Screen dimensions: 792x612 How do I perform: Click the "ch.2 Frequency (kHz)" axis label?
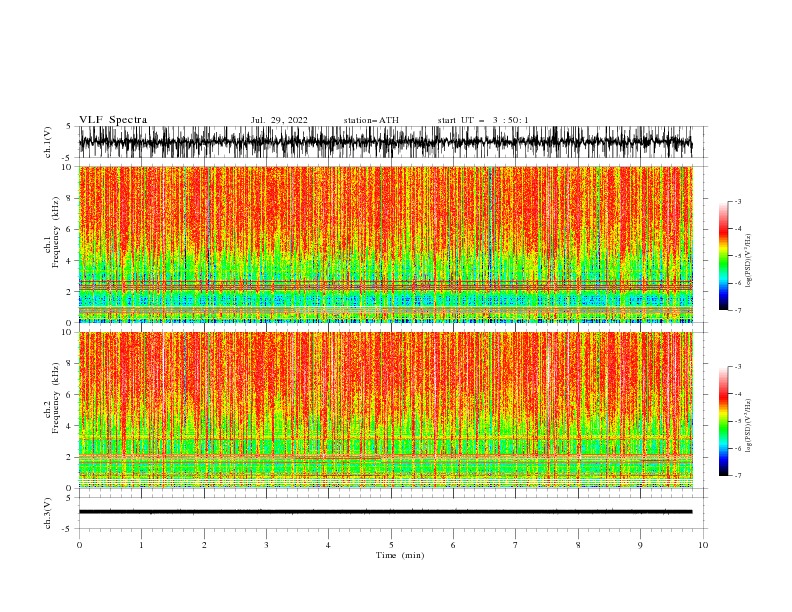(52, 398)
